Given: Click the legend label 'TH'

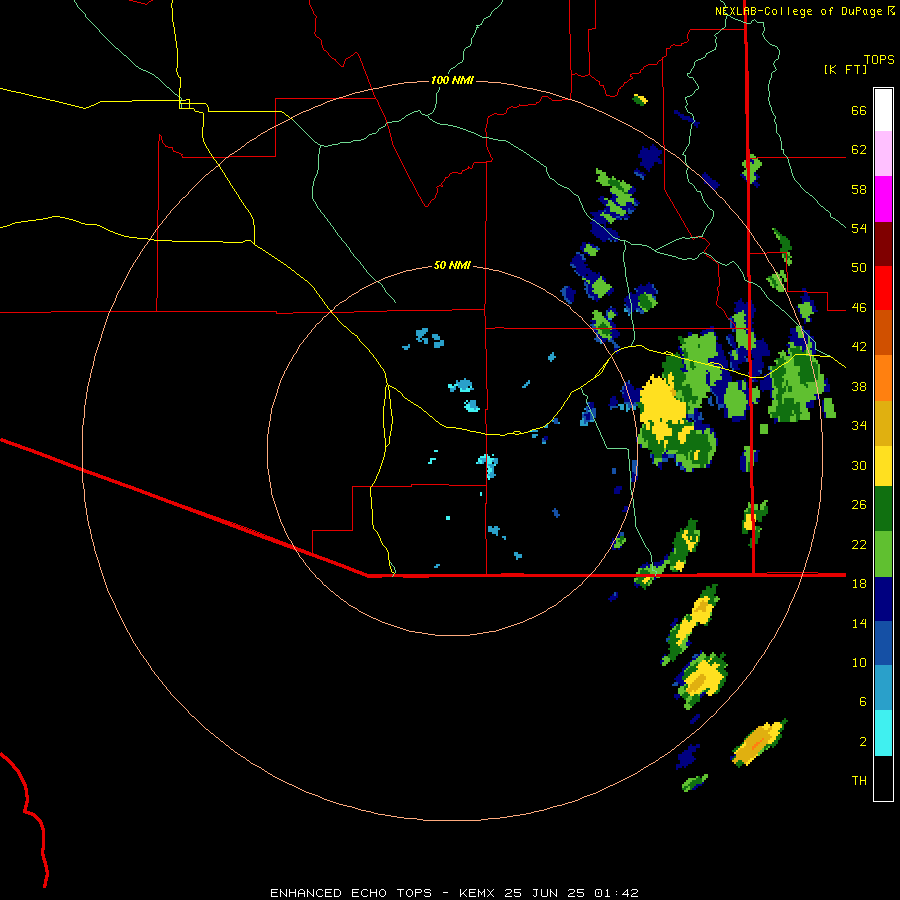Looking at the screenshot, I should pos(859,781).
